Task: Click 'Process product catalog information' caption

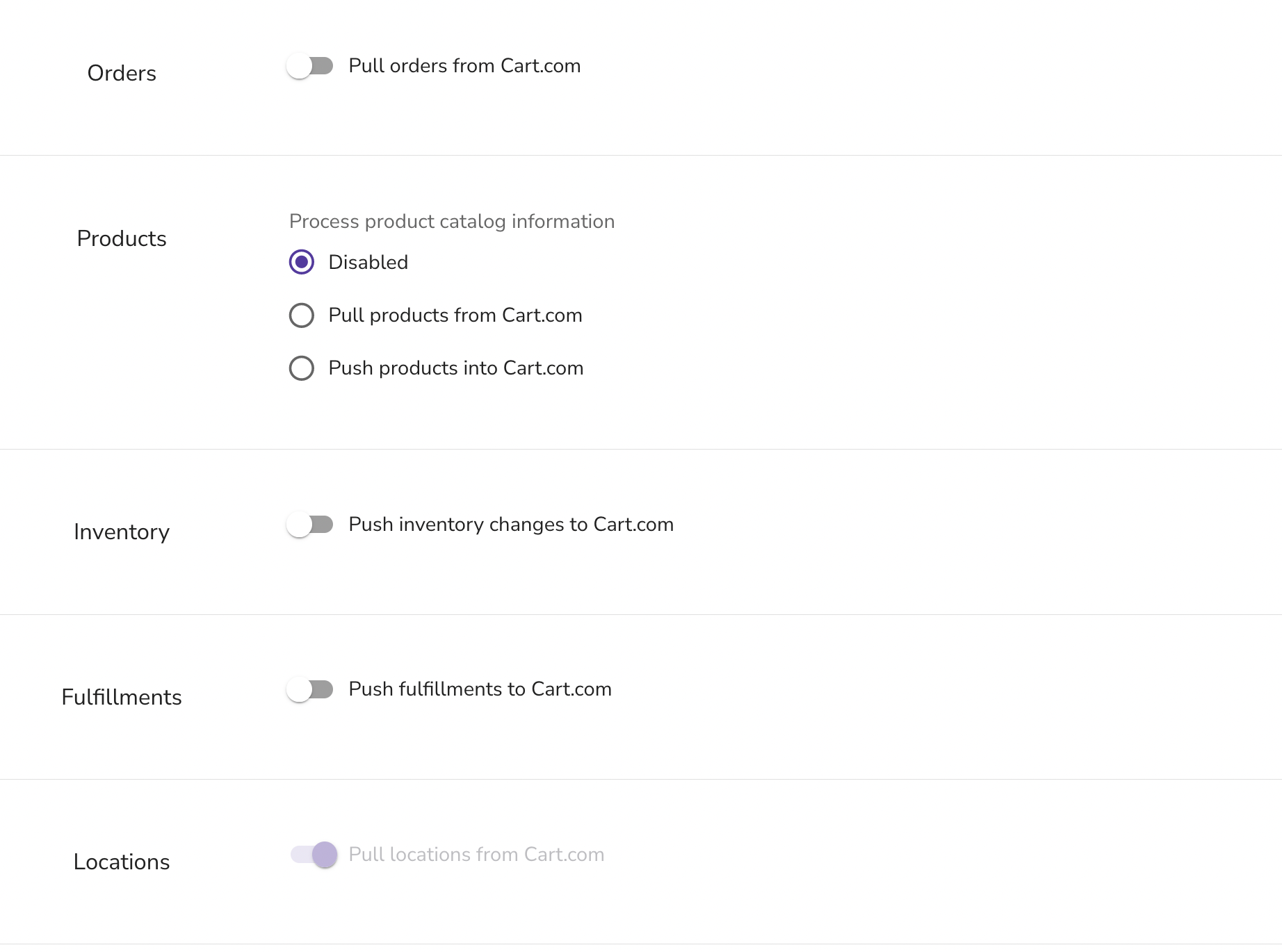Action: click(x=452, y=222)
